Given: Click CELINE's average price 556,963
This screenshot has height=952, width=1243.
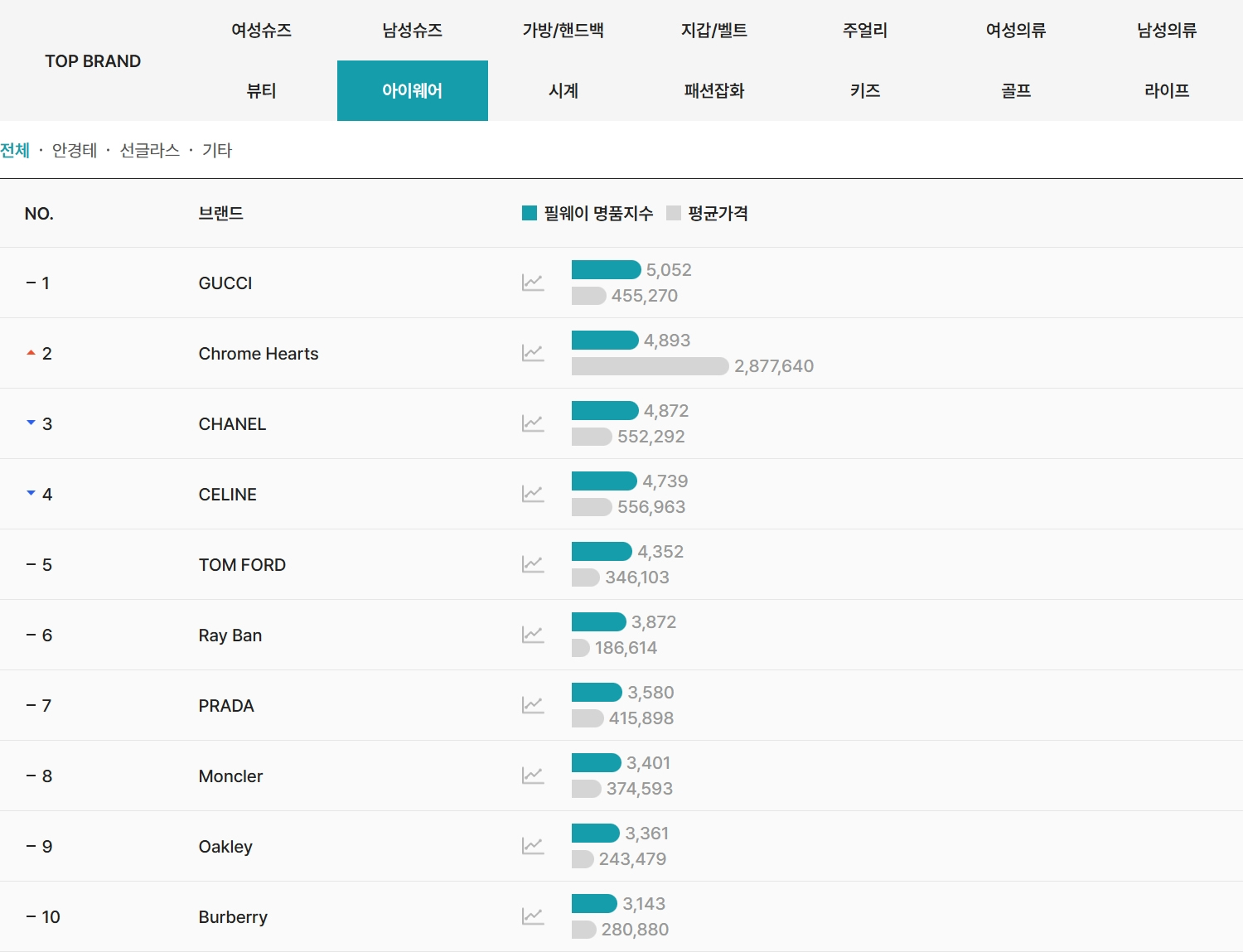Looking at the screenshot, I should tap(651, 507).
